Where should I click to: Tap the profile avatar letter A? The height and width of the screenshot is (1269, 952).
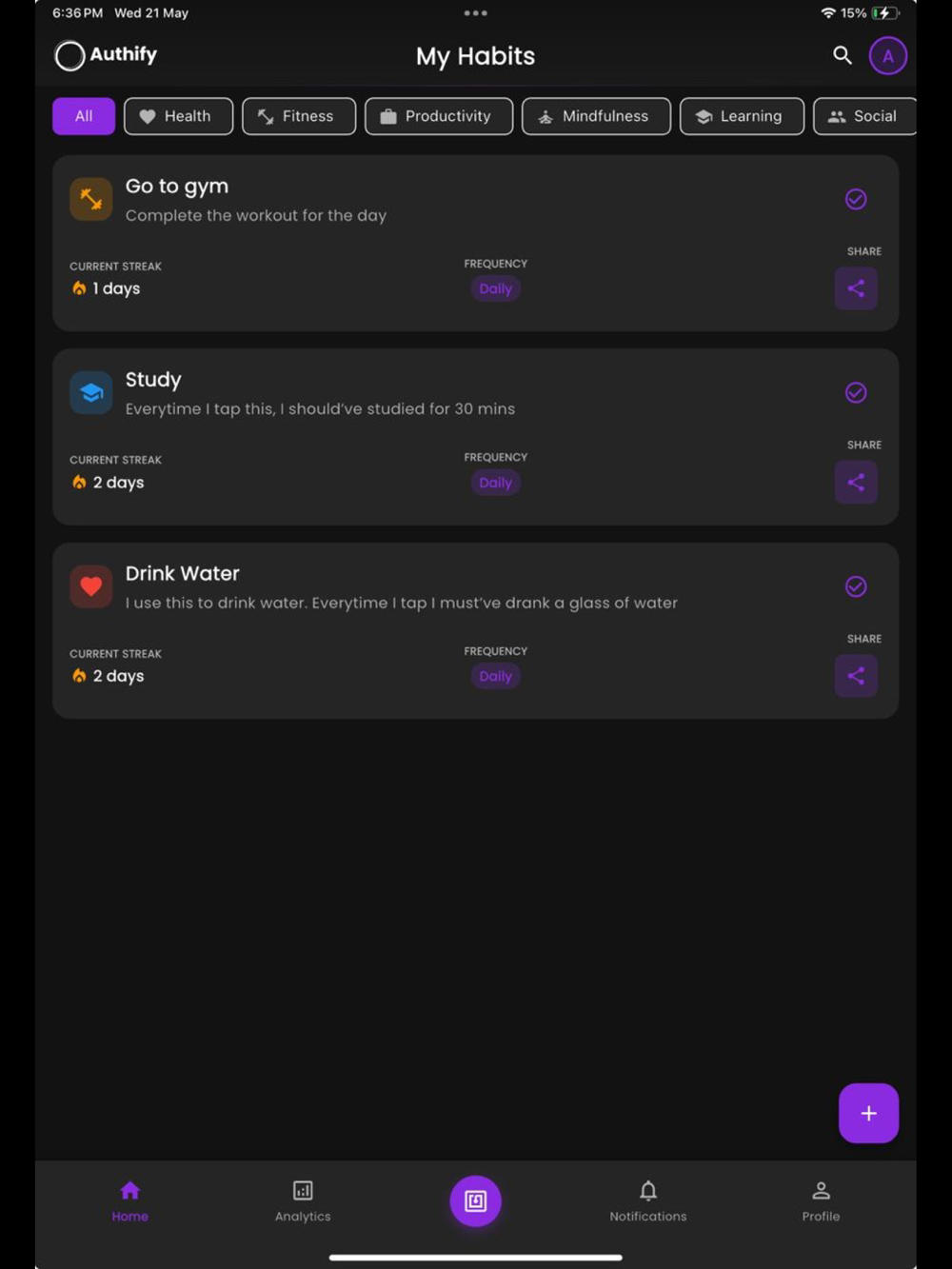[x=887, y=56]
